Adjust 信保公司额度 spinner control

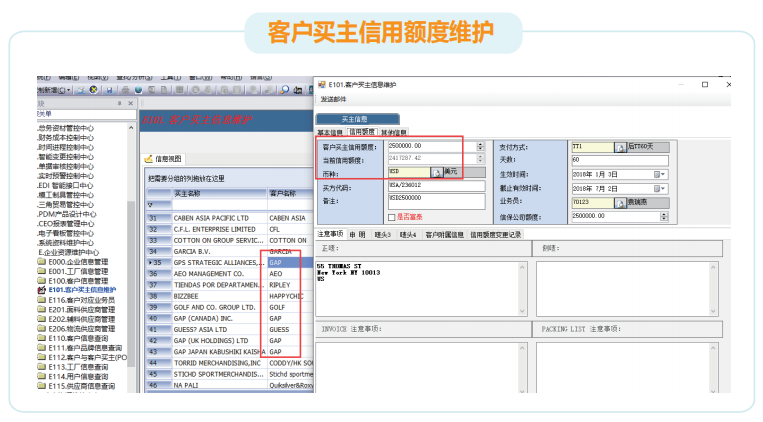[664, 214]
